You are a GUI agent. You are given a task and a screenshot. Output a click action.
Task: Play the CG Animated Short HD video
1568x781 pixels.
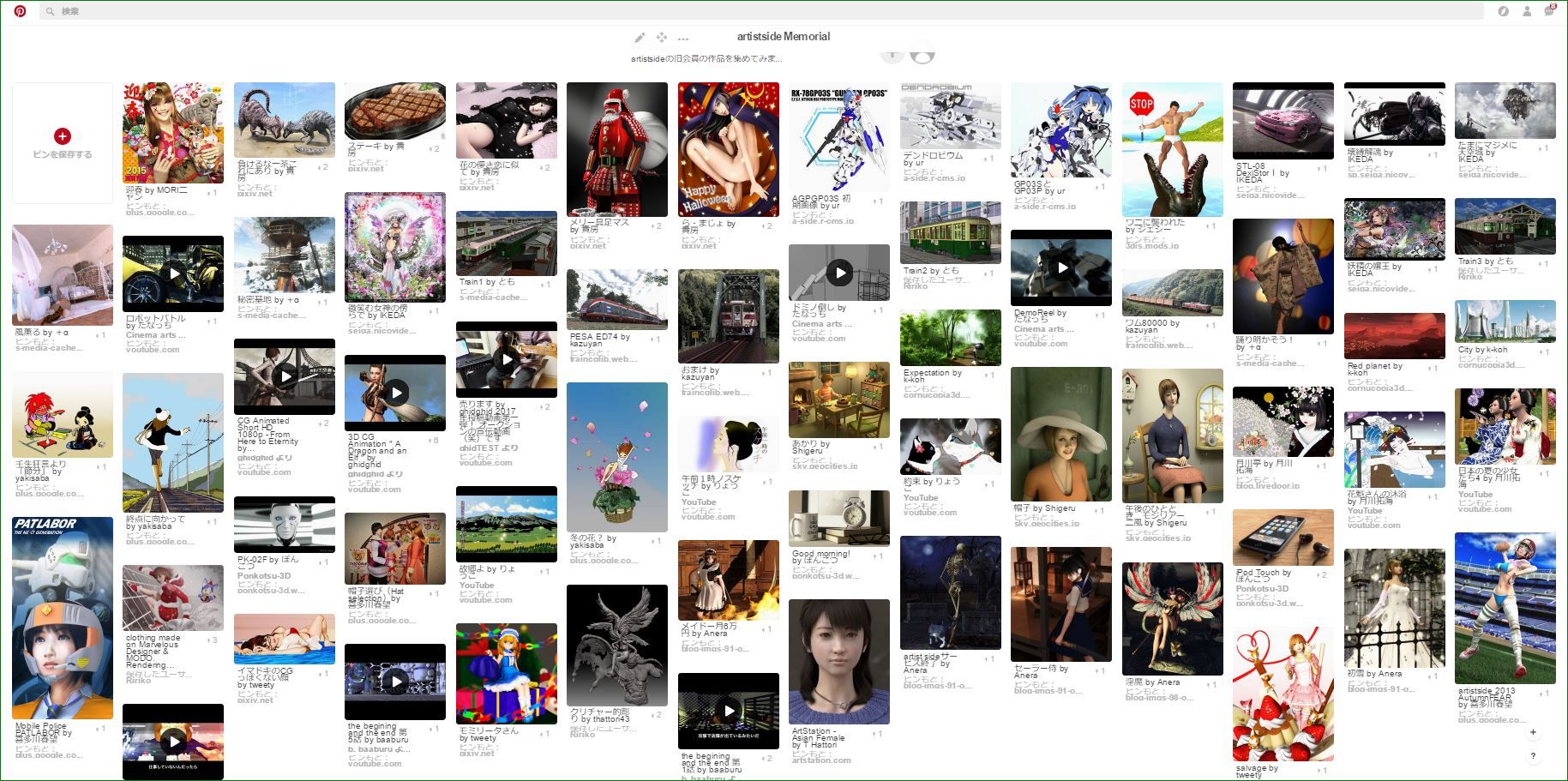285,375
